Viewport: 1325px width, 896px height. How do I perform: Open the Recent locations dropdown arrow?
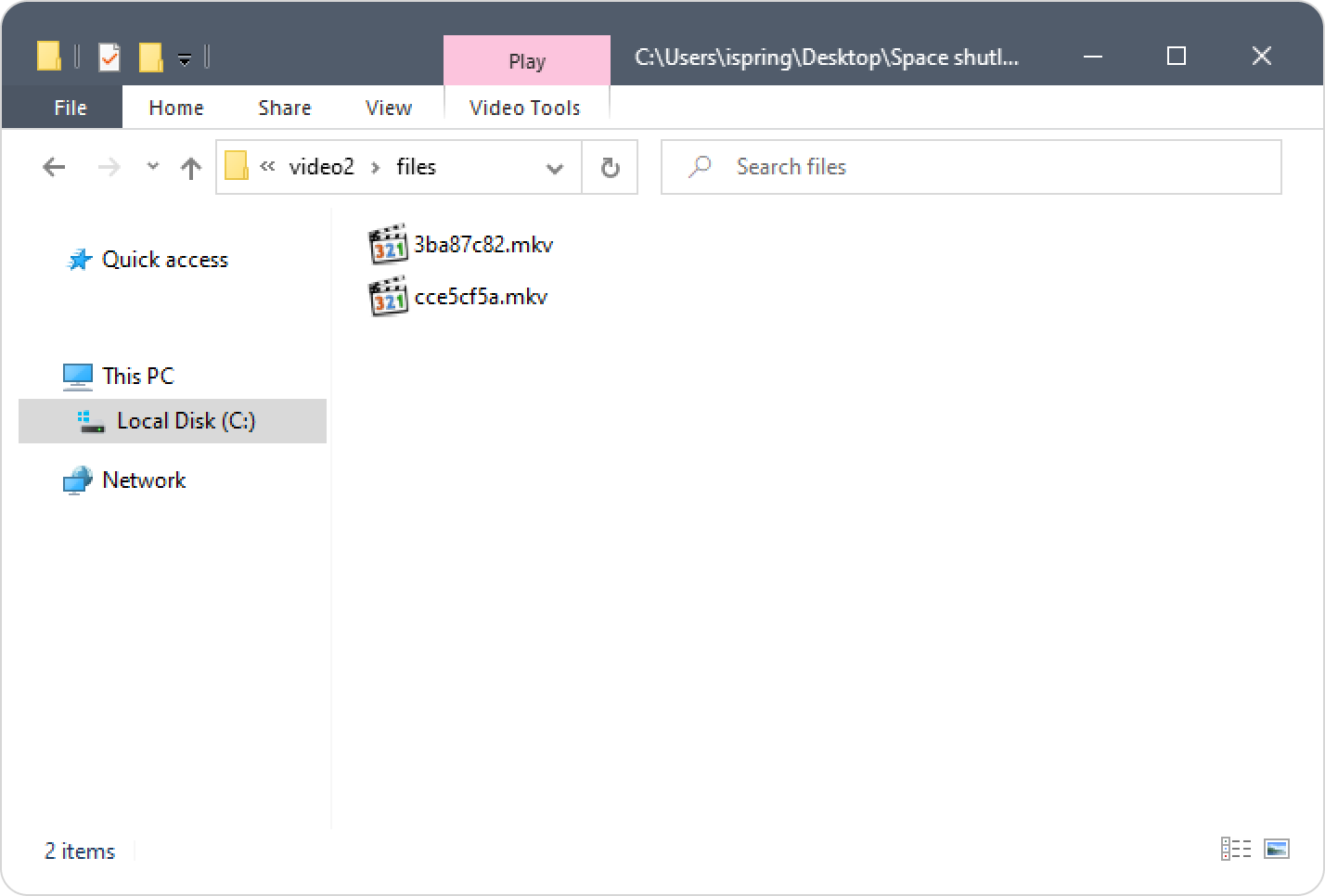coord(153,167)
